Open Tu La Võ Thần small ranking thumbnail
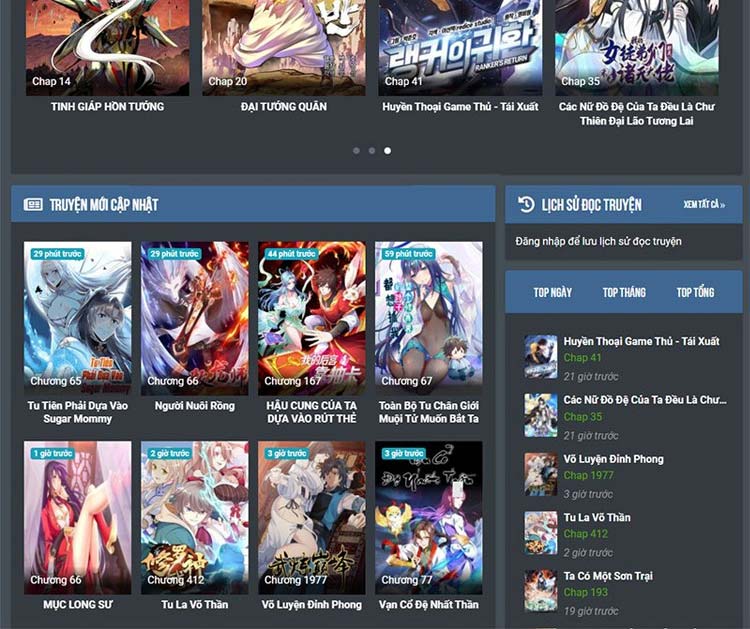This screenshot has height=629, width=750. coord(541,532)
